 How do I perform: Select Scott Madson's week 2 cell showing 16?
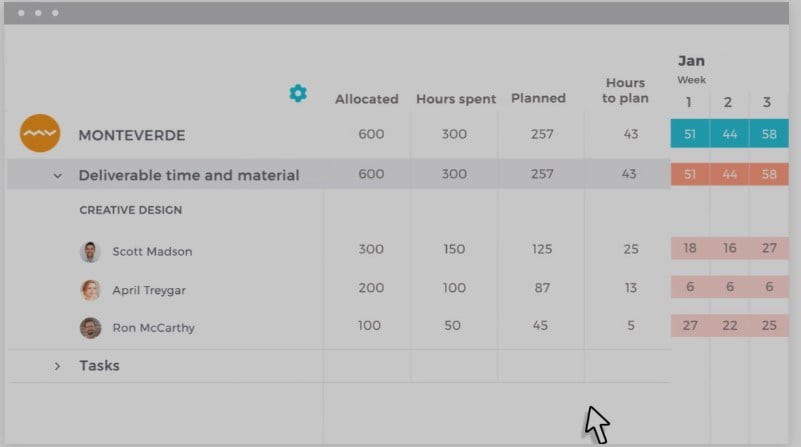pos(729,248)
